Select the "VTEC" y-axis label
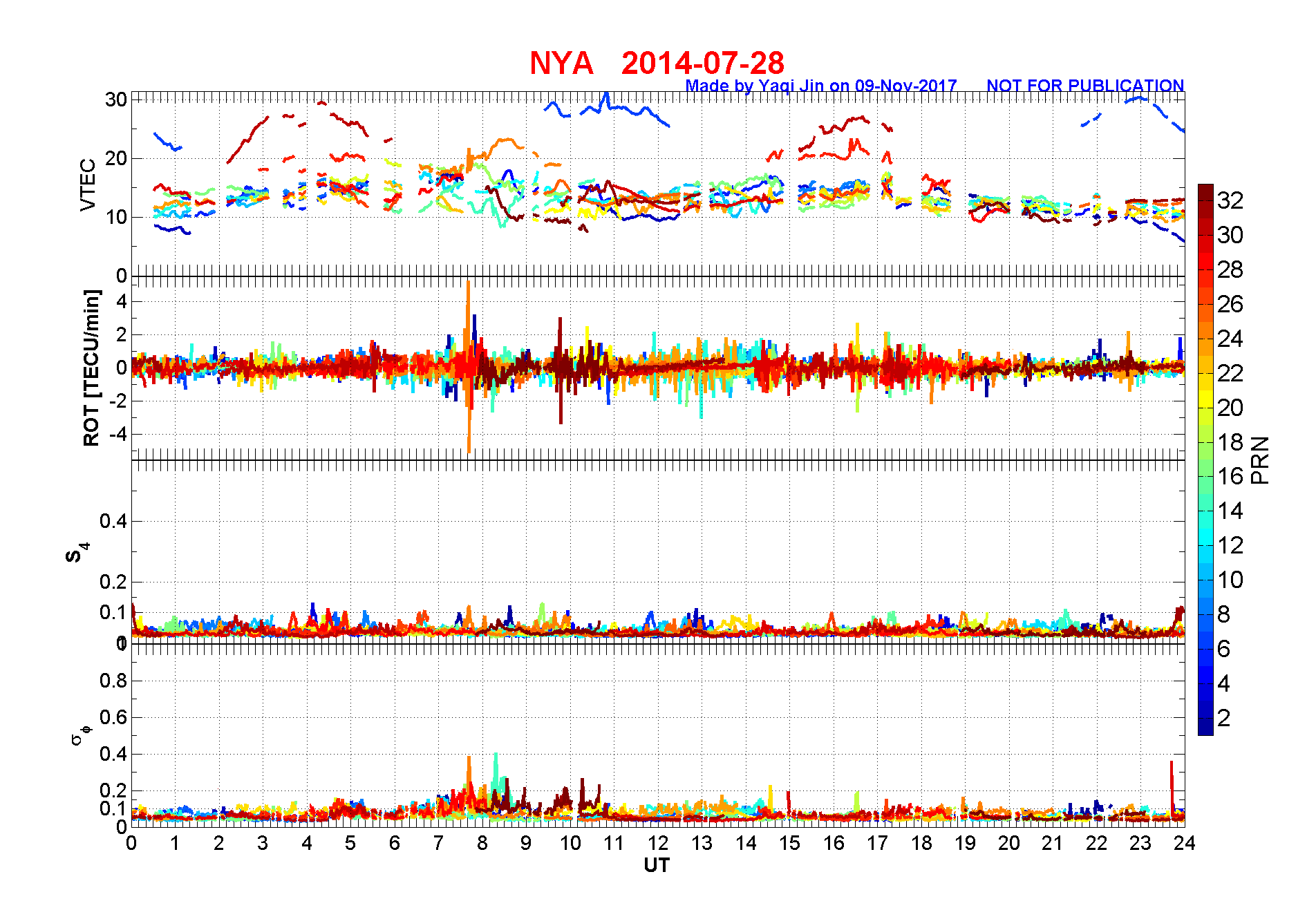The height and width of the screenshot is (919, 1316). [x=88, y=184]
